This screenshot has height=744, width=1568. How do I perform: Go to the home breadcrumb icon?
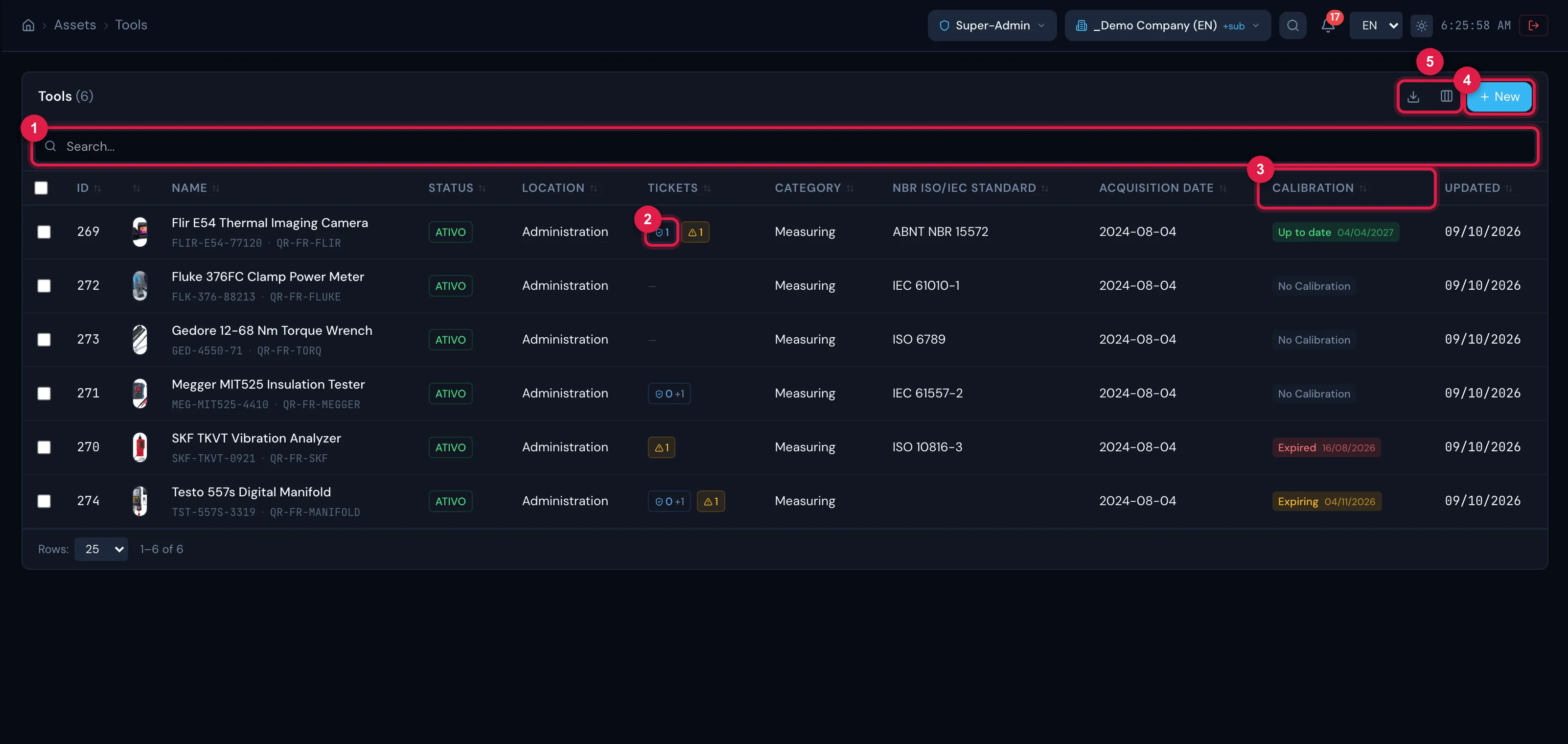[28, 25]
